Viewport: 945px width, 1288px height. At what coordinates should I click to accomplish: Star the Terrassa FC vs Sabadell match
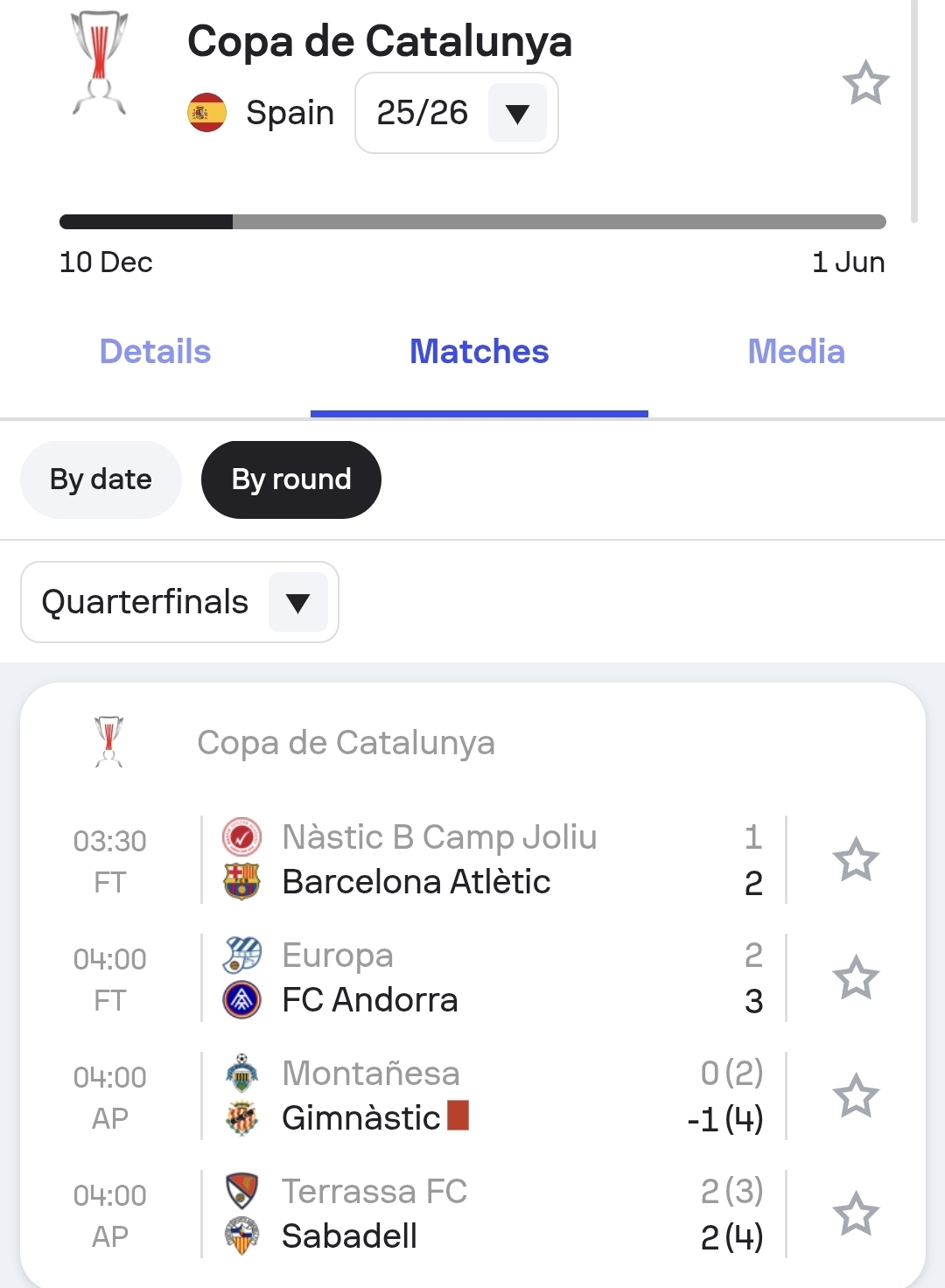(x=855, y=1214)
